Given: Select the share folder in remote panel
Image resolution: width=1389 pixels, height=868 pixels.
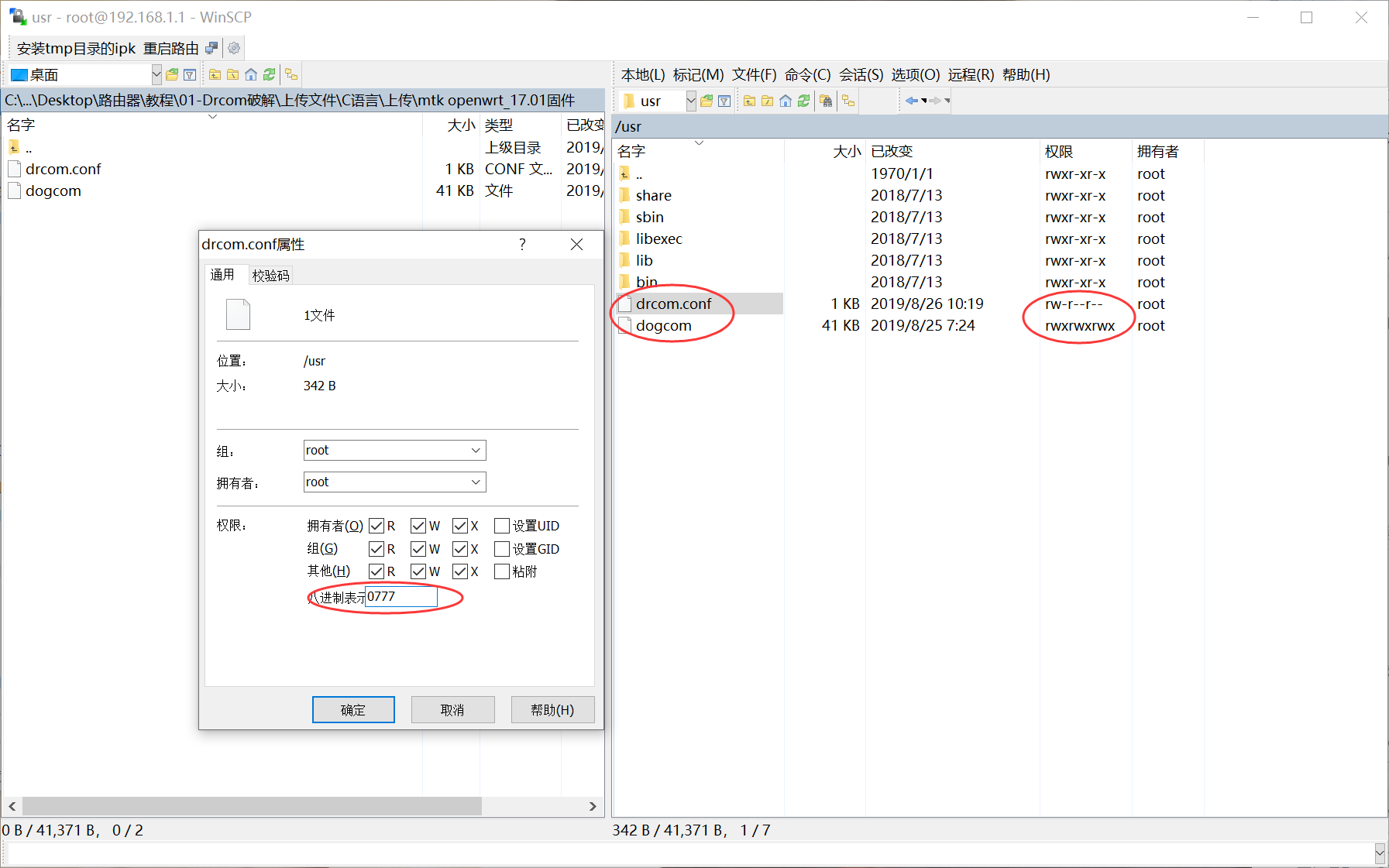Looking at the screenshot, I should click(x=653, y=196).
